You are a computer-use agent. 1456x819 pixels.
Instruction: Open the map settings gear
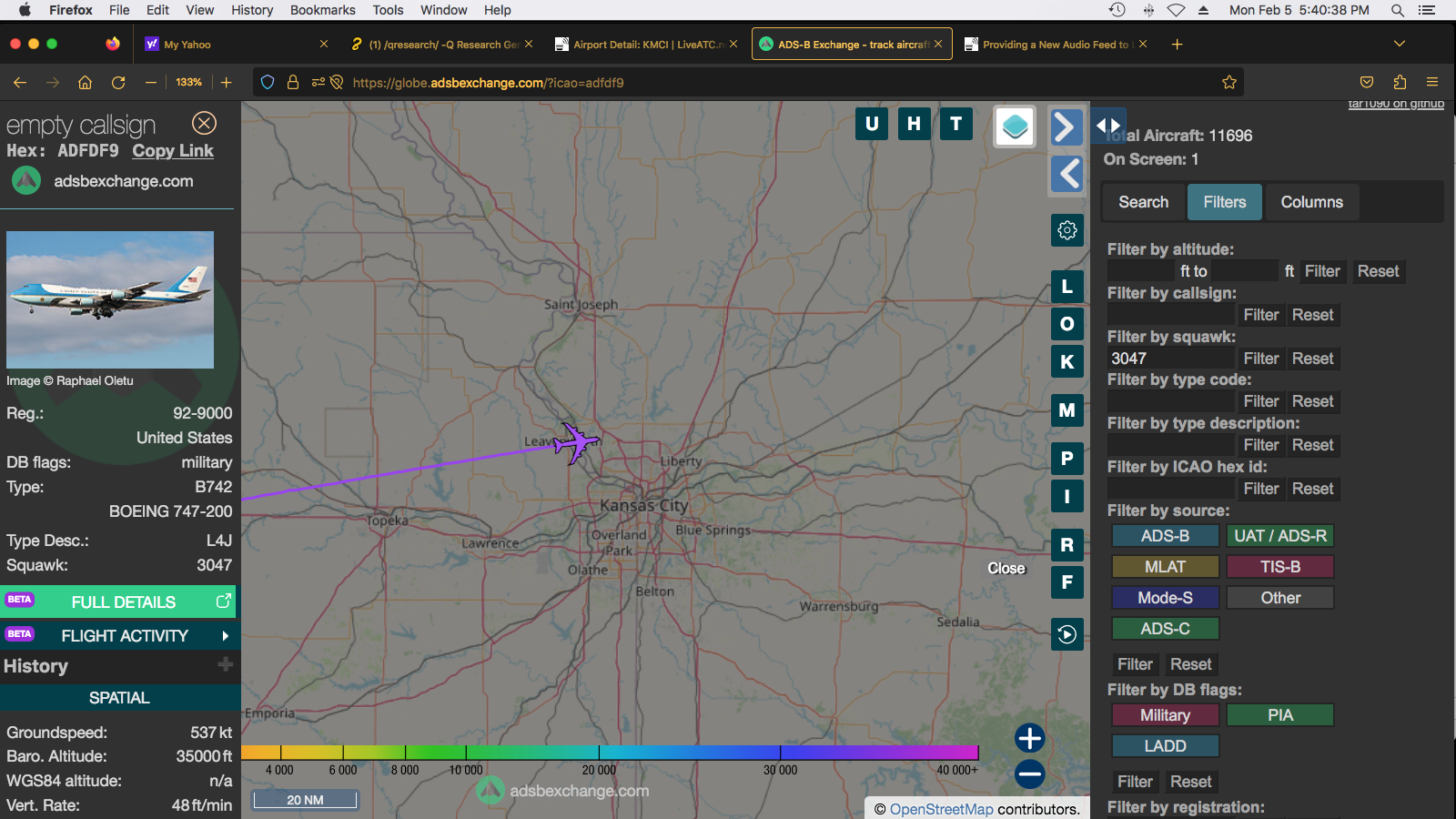1067,230
